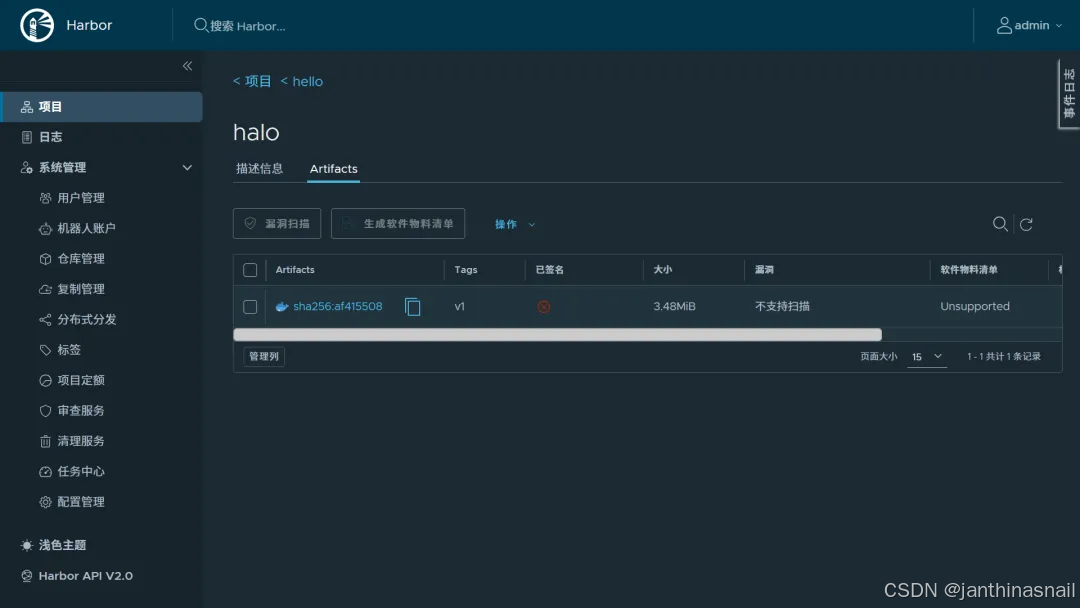Image resolution: width=1080 pixels, height=608 pixels.
Task: Click the 3.48MiB size value
Action: coord(674,306)
